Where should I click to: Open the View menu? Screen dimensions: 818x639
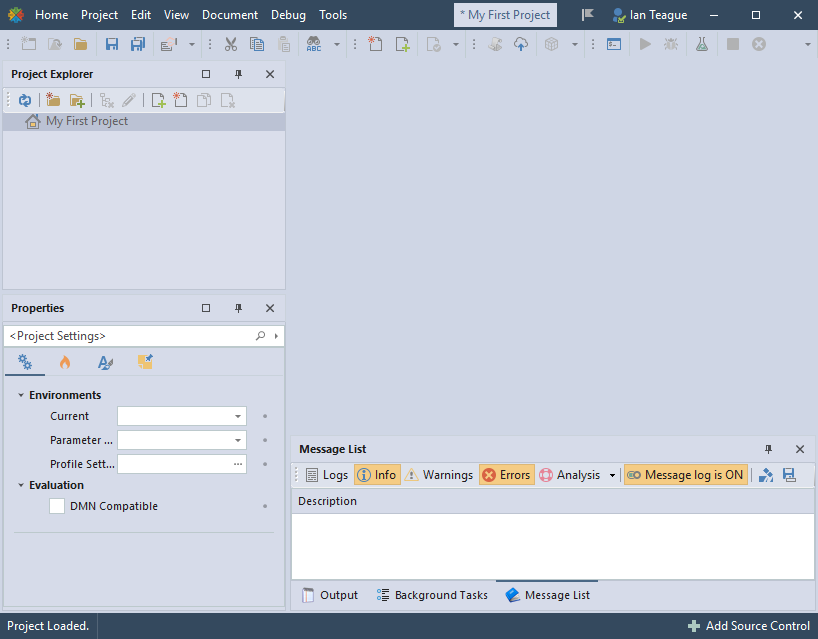tap(176, 15)
